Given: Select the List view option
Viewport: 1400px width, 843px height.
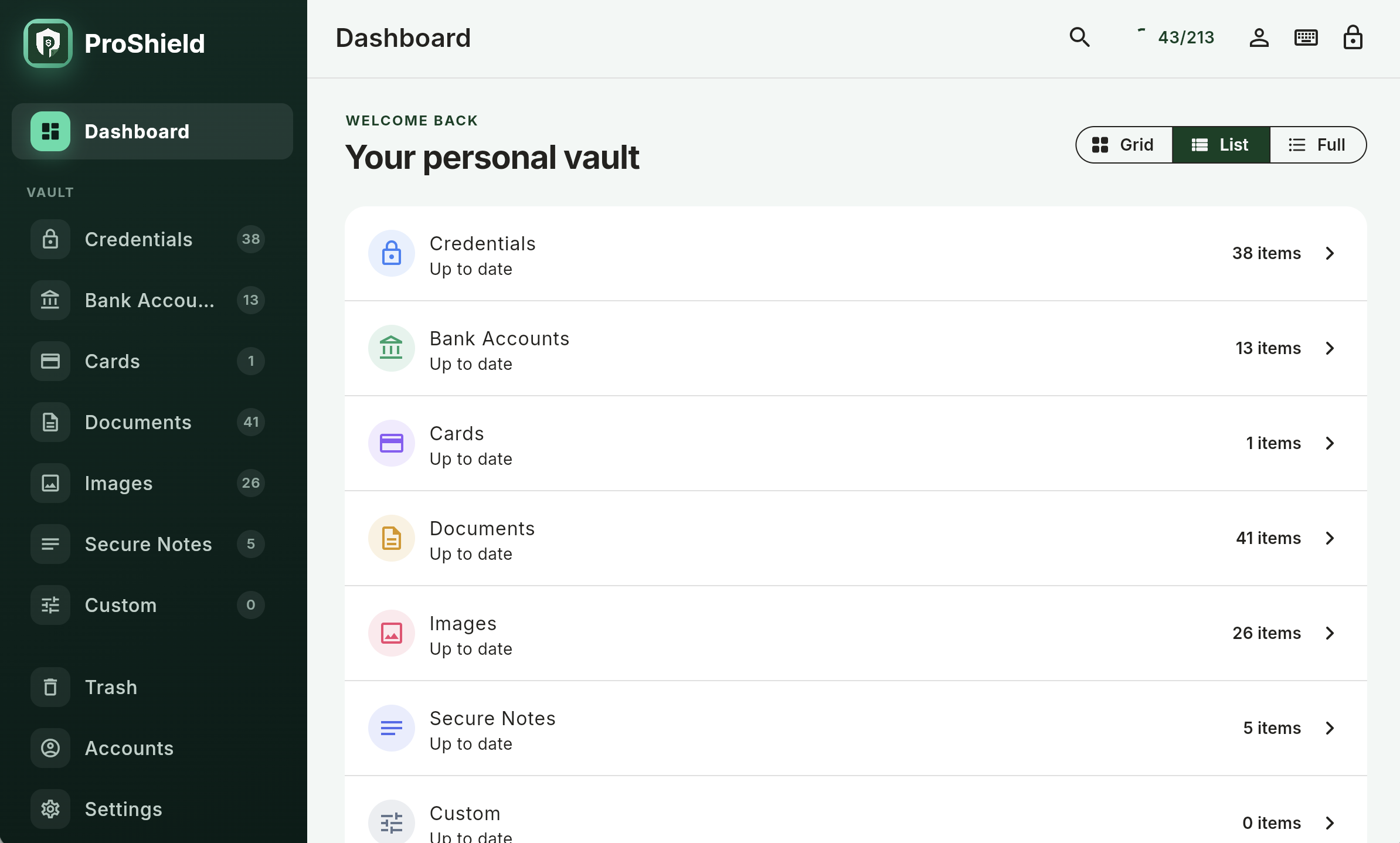Looking at the screenshot, I should tap(1221, 145).
